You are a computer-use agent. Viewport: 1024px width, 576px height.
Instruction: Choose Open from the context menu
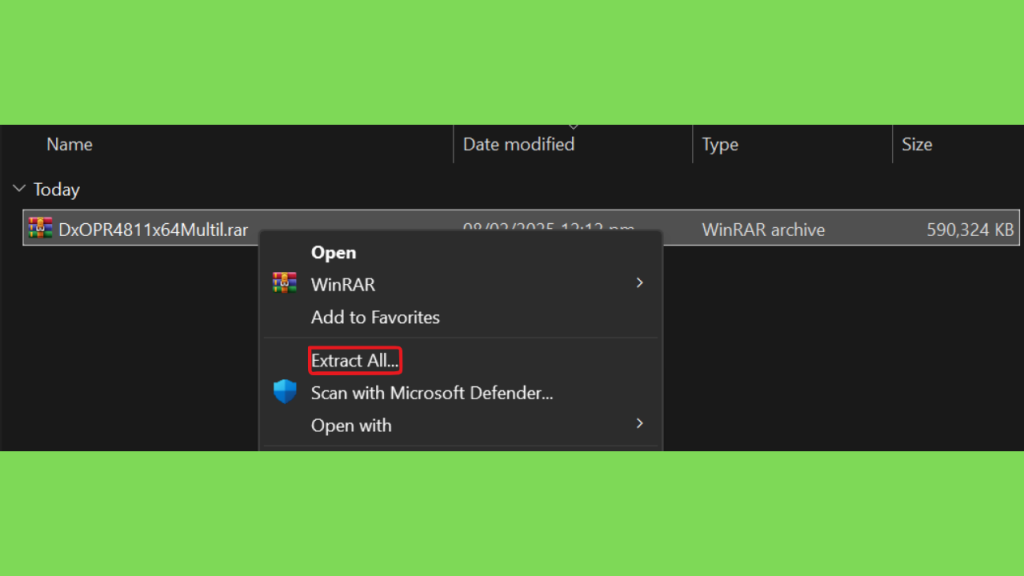tap(334, 253)
